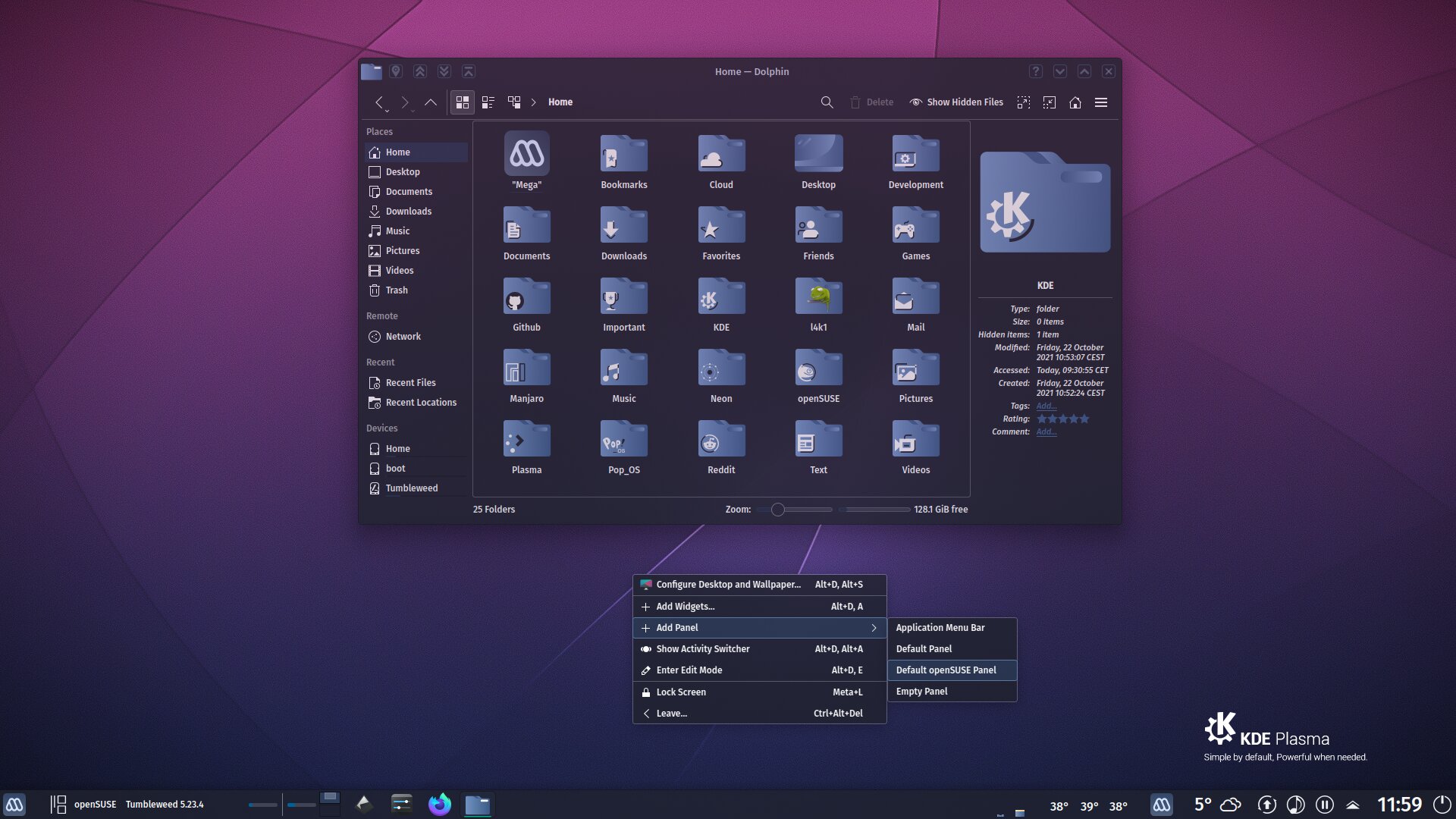Select boot device in sidebar
The height and width of the screenshot is (819, 1456).
pos(416,469)
